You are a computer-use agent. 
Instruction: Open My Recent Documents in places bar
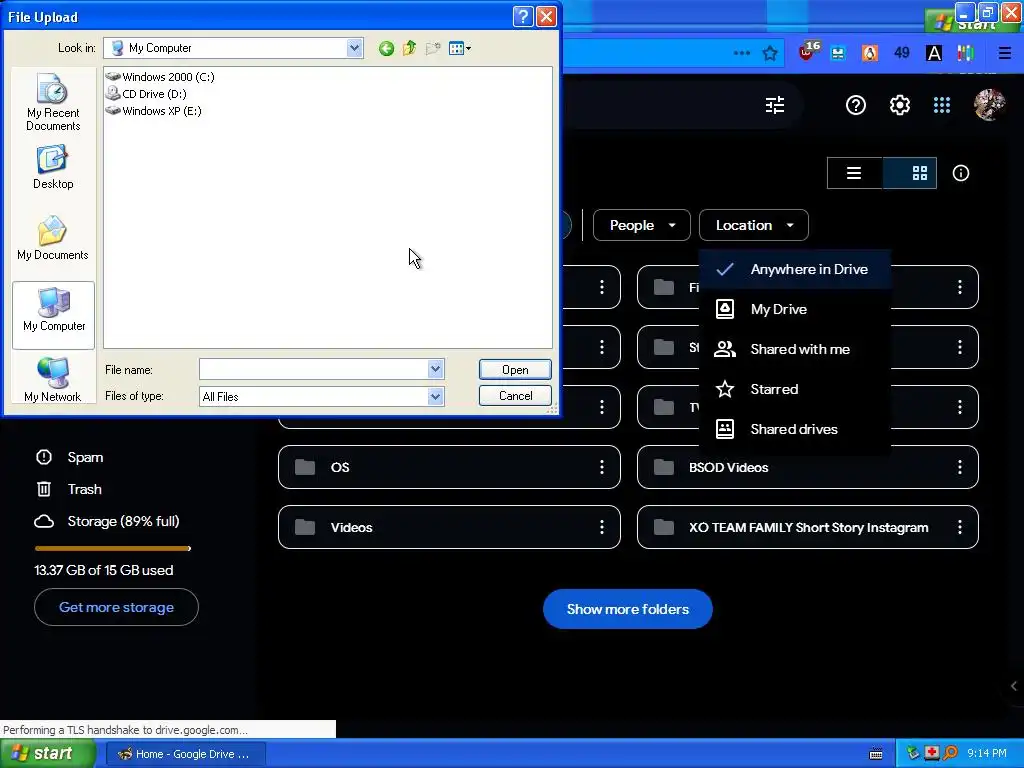[53, 103]
